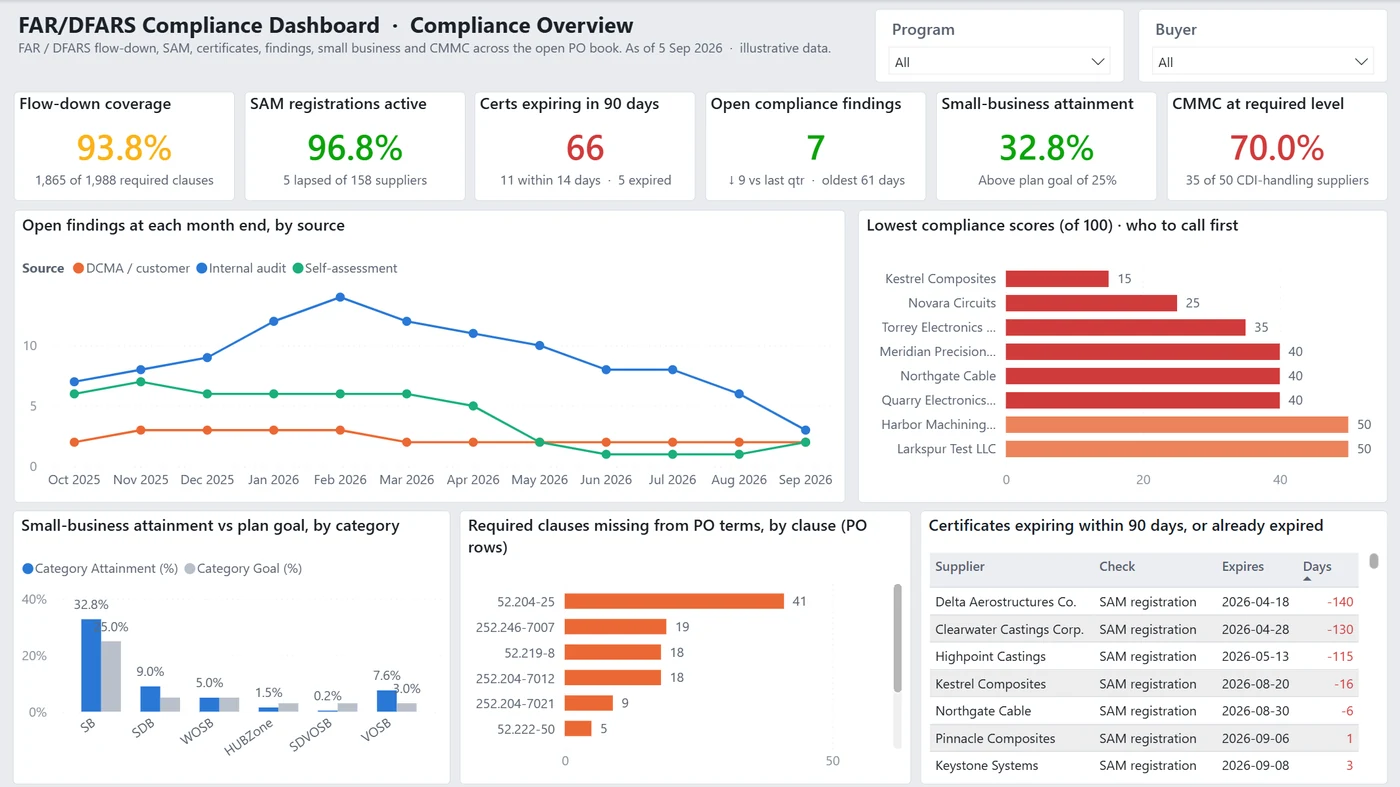Click Clearwater Castings Corp. table row
The height and width of the screenshot is (787, 1400).
1144,629
